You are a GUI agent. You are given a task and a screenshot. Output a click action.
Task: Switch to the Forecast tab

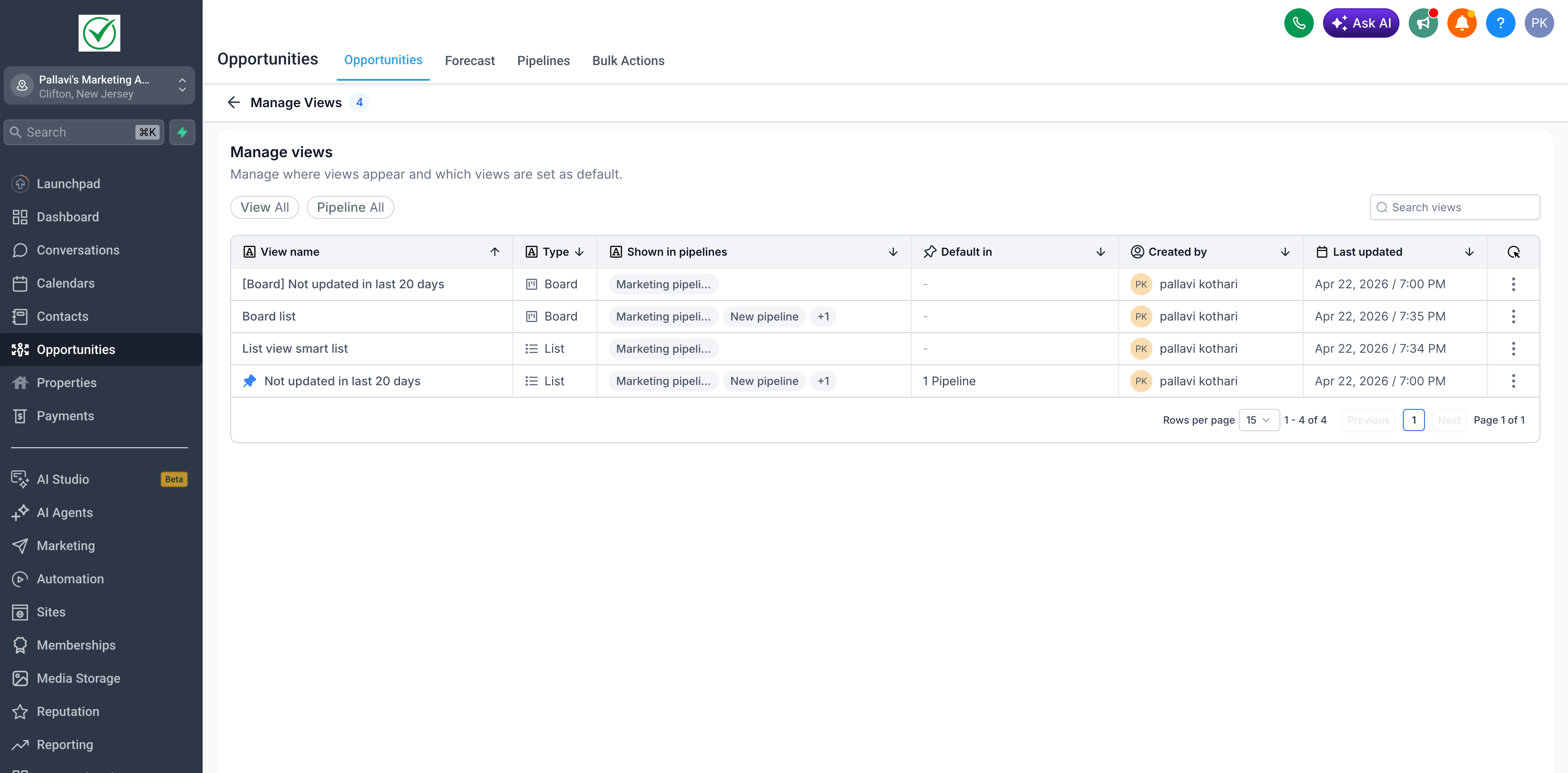pos(469,60)
